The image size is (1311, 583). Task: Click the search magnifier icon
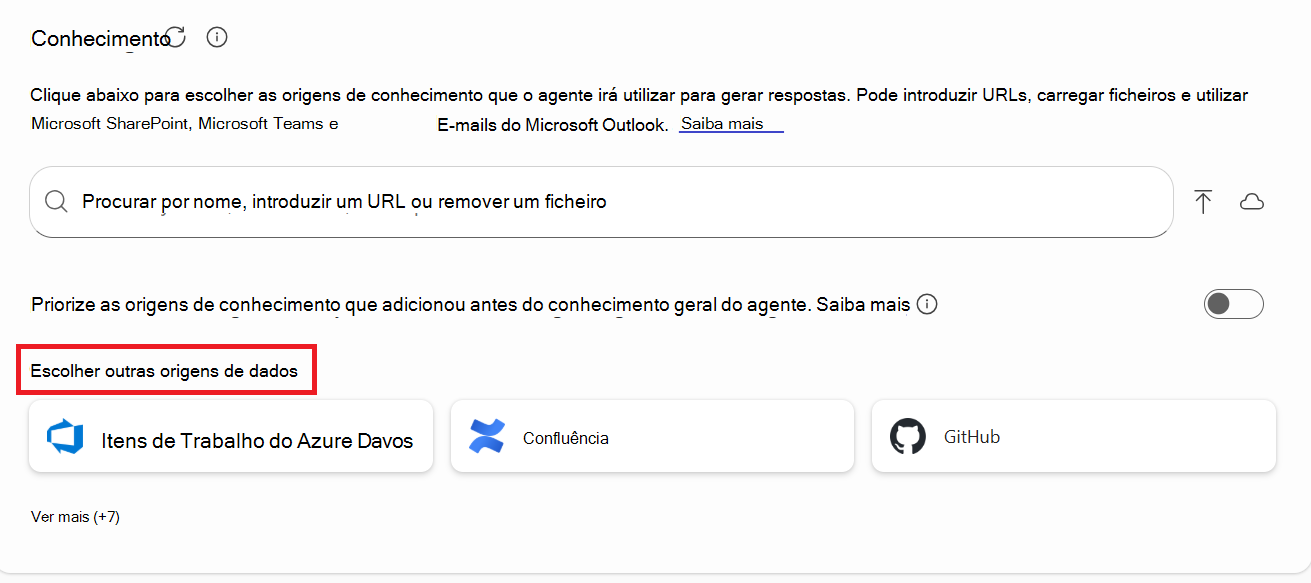point(56,201)
